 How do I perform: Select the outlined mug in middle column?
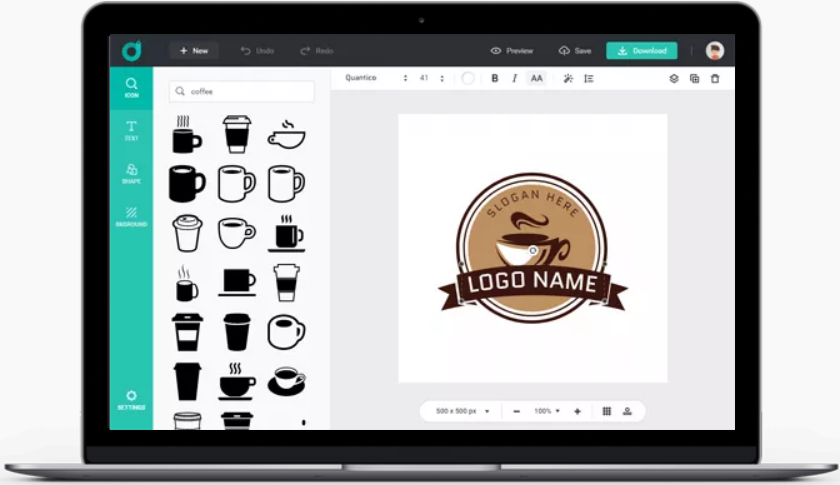(x=236, y=184)
